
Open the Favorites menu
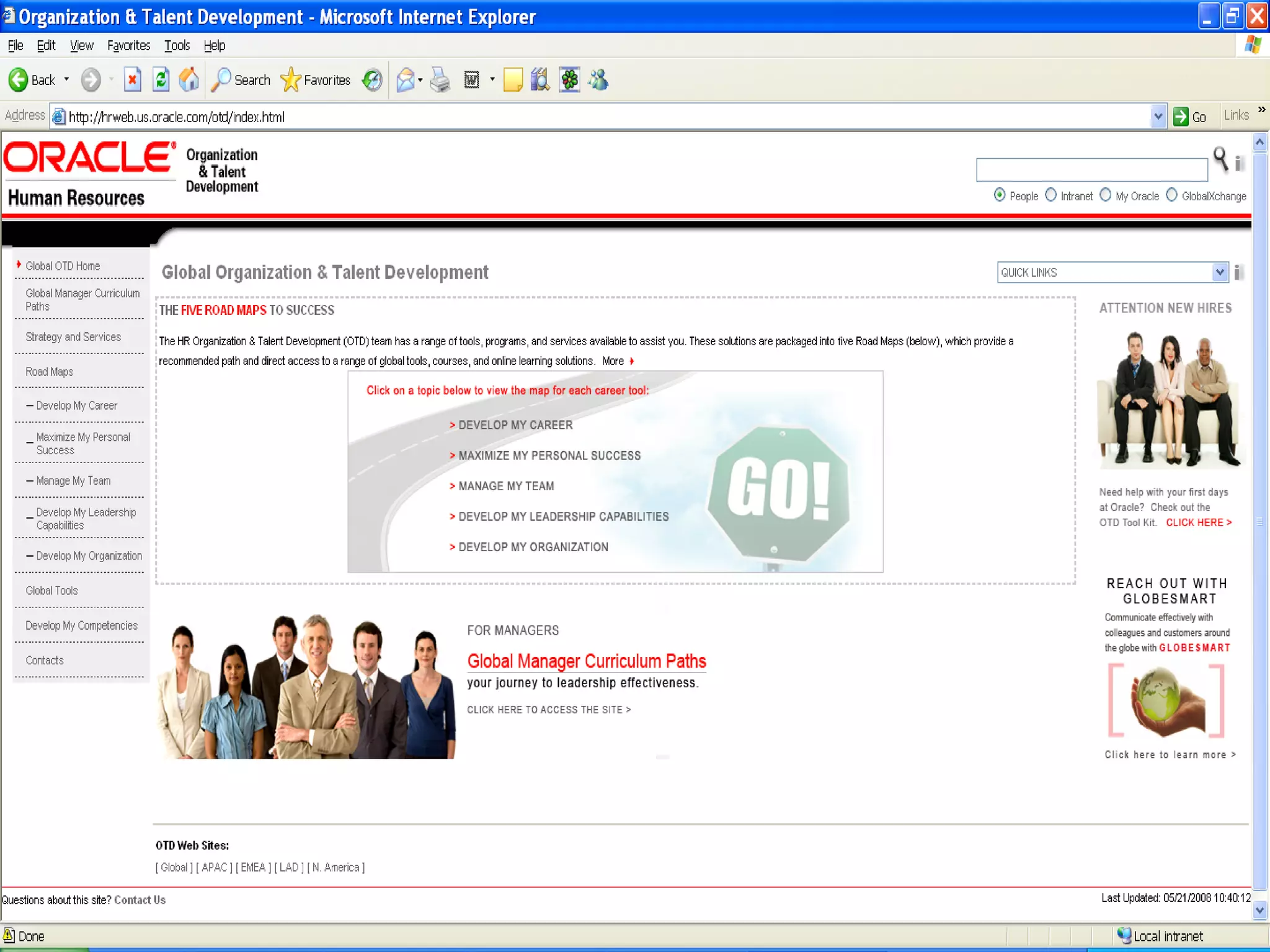(x=128, y=45)
